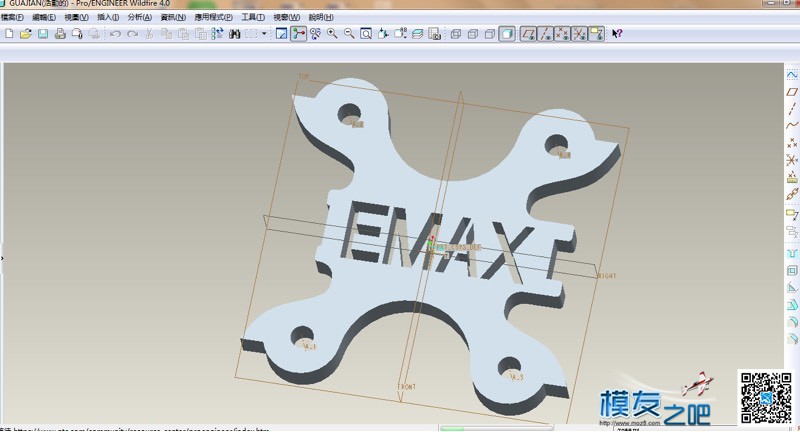Print the current model
Viewport: 800px width, 432px height.
click(60, 34)
